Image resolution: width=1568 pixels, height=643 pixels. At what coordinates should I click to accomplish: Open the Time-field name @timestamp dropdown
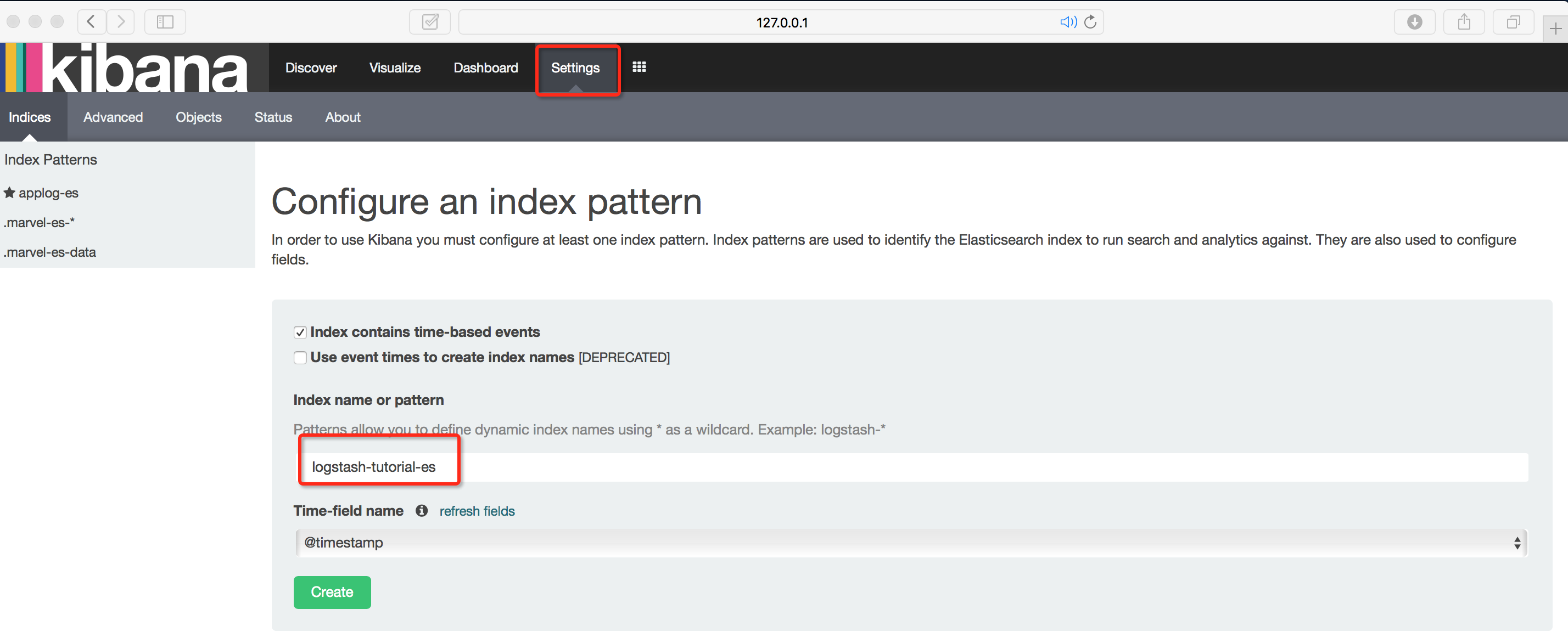(x=911, y=543)
